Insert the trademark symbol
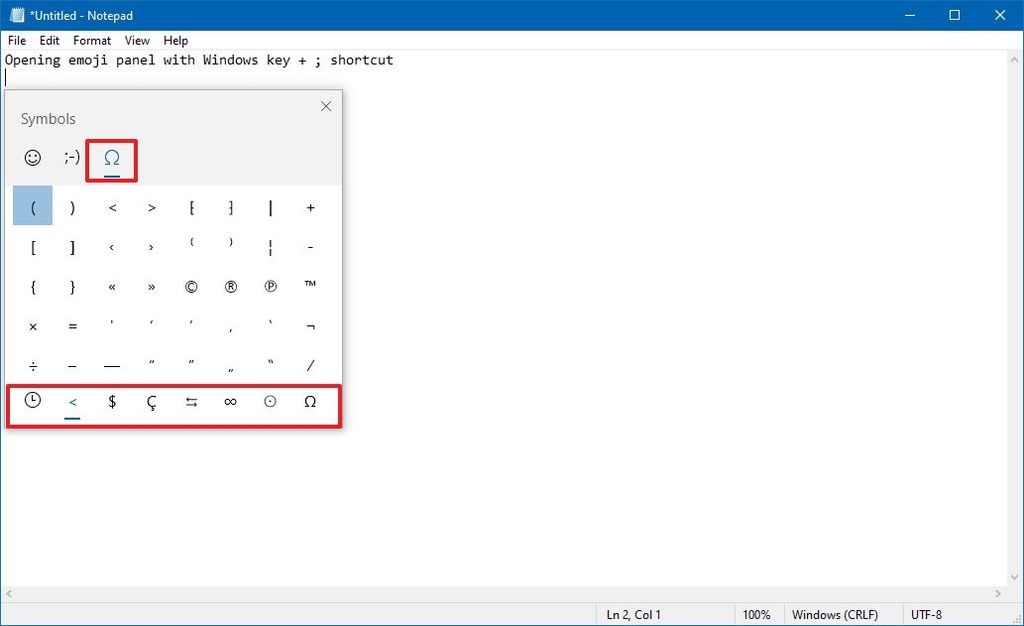1024x626 pixels. (310, 286)
